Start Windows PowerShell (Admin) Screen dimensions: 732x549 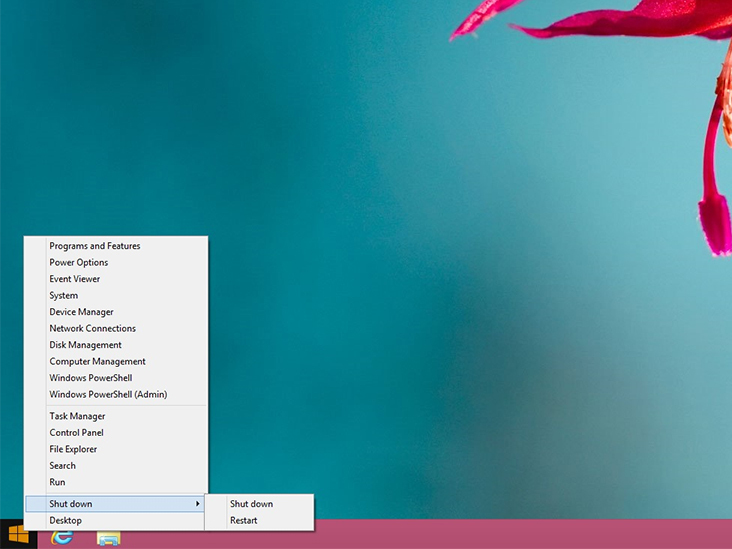coord(116,394)
